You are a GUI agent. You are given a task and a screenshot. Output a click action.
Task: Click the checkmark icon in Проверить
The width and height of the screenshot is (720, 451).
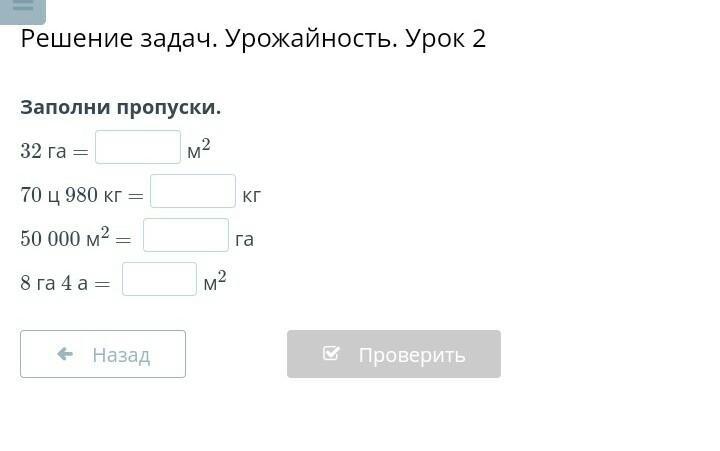(x=332, y=354)
